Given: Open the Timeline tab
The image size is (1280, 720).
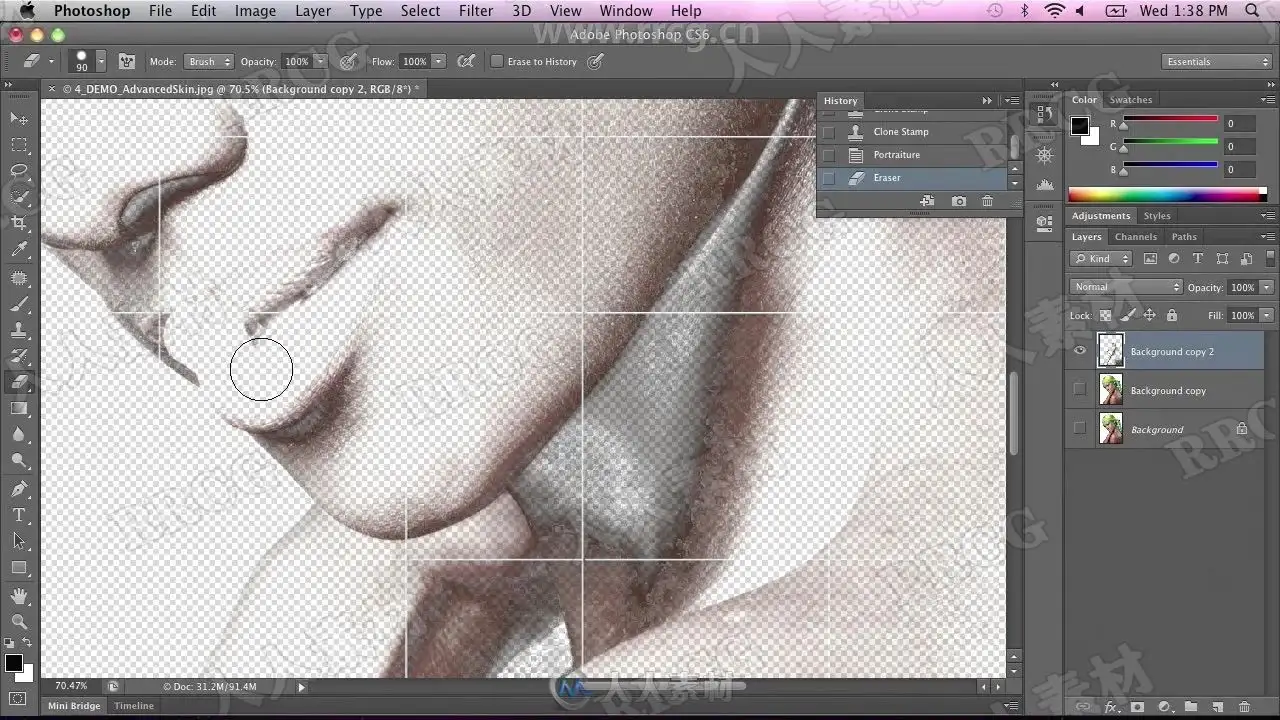Looking at the screenshot, I should pyautogui.click(x=134, y=706).
